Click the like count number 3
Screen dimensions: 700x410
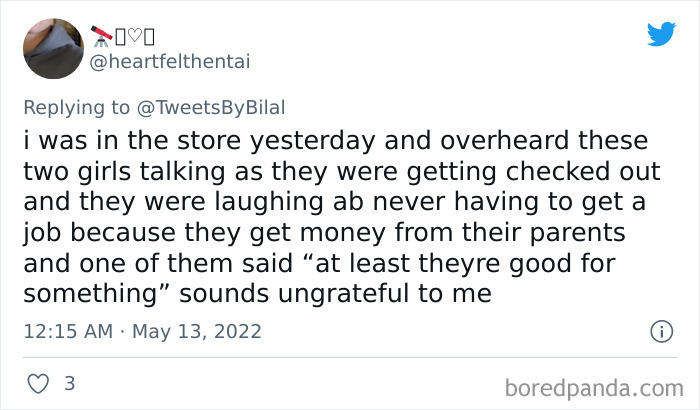[70, 383]
